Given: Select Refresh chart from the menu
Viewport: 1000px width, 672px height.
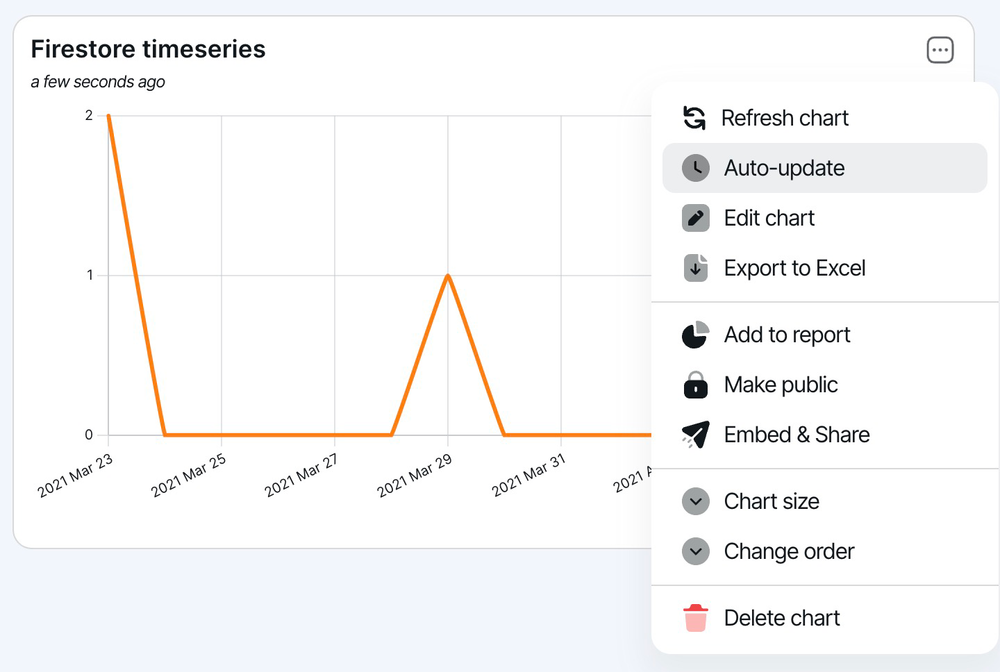Looking at the screenshot, I should click(x=785, y=117).
